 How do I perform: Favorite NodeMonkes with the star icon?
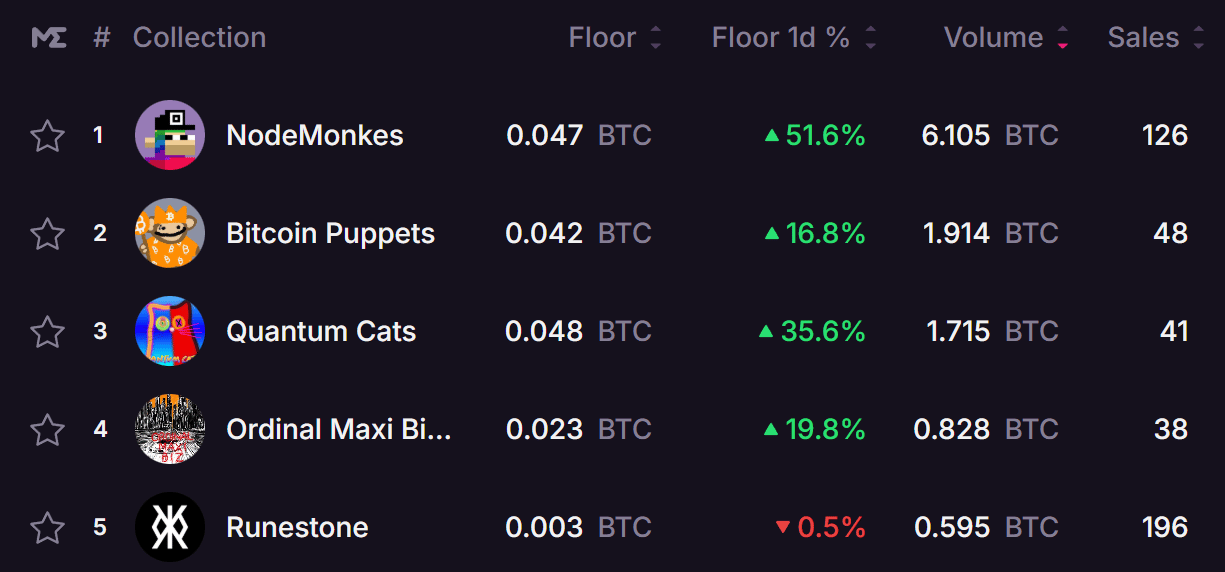(x=48, y=135)
